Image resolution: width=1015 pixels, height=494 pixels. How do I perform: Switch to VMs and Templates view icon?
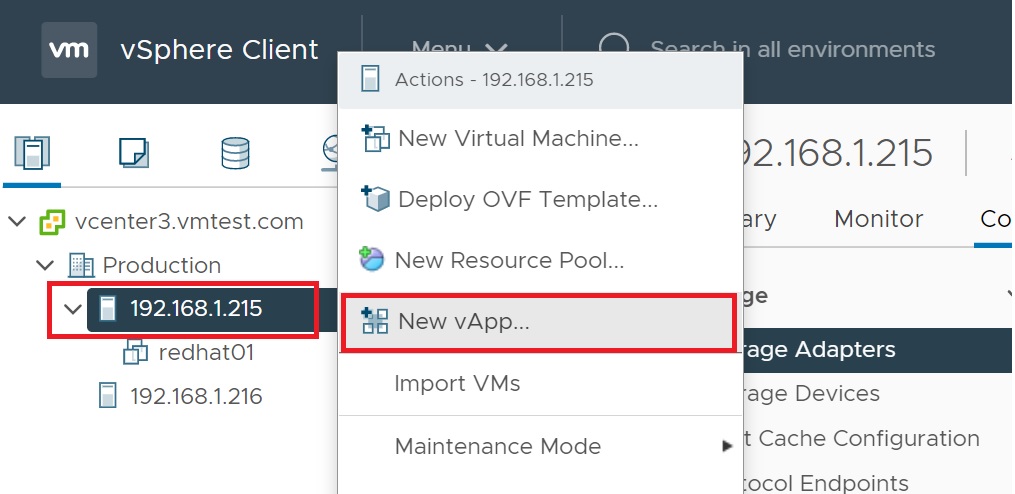pos(134,153)
